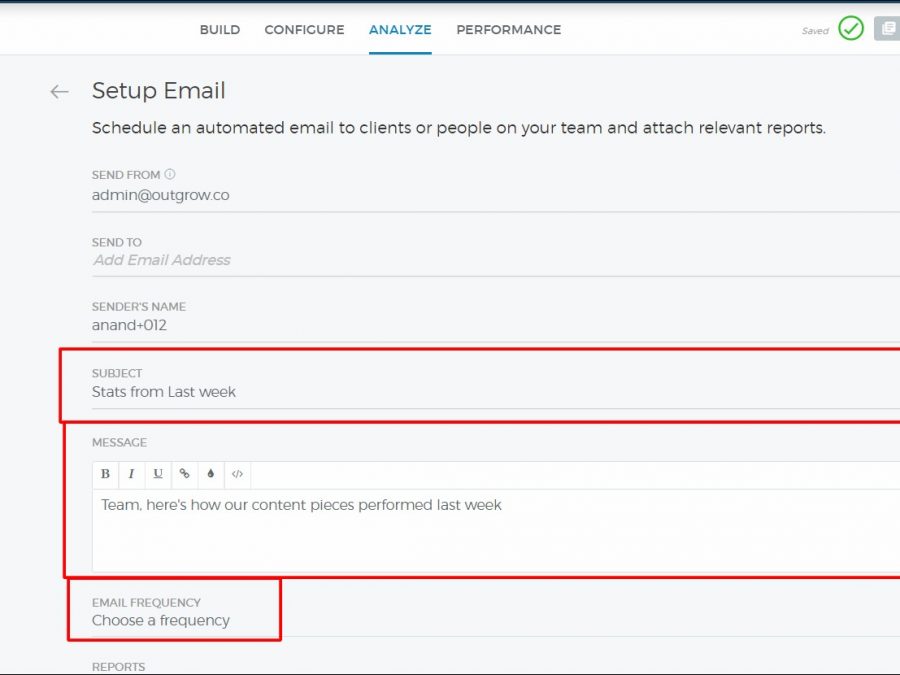Go to the PERFORMANCE tab
The height and width of the screenshot is (675, 900).
(508, 30)
